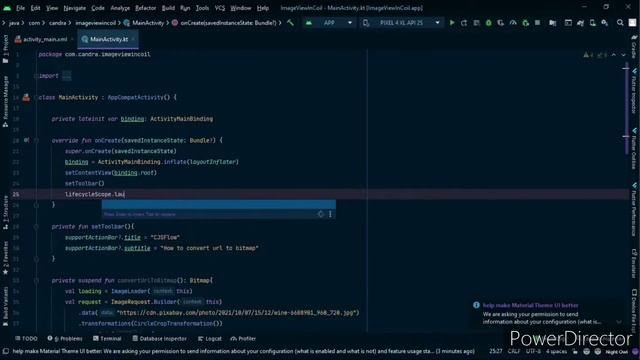640x360 pixels.
Task: Switch to the activity_main.xml editor tab
Action: pos(44,39)
